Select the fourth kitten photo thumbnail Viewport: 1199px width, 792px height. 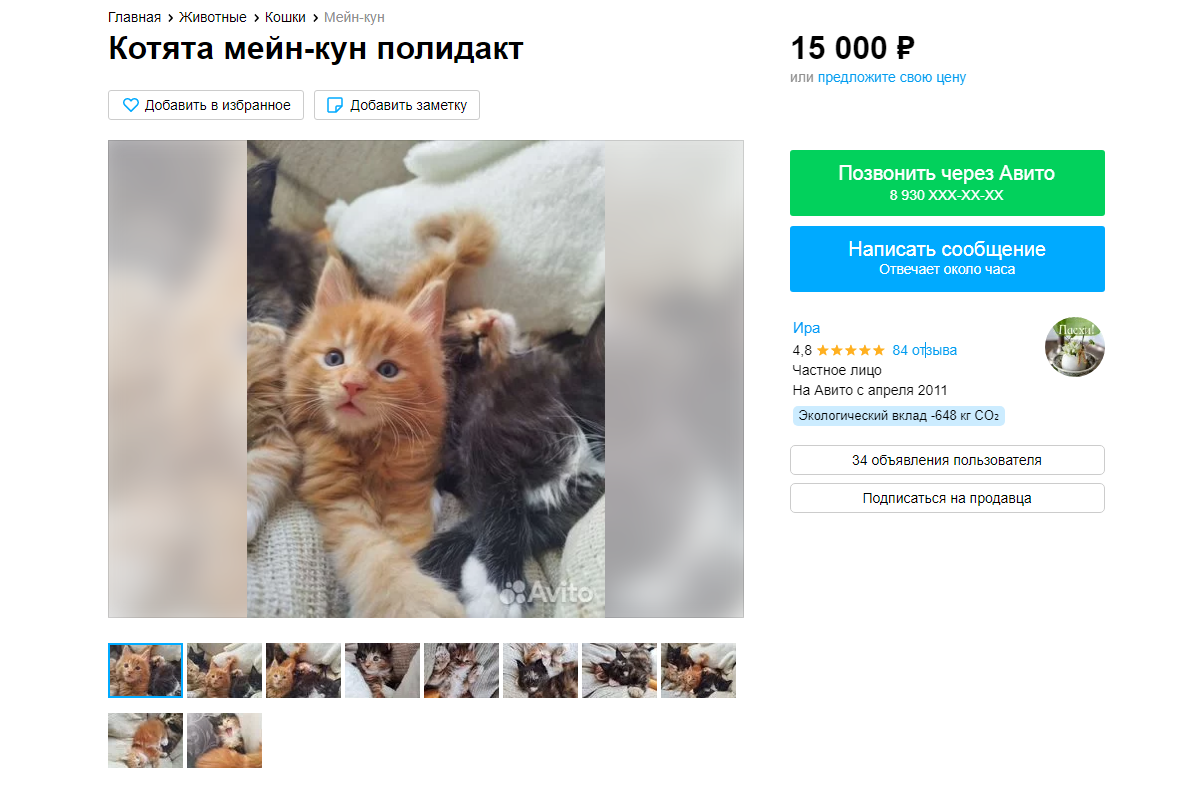pyautogui.click(x=382, y=670)
